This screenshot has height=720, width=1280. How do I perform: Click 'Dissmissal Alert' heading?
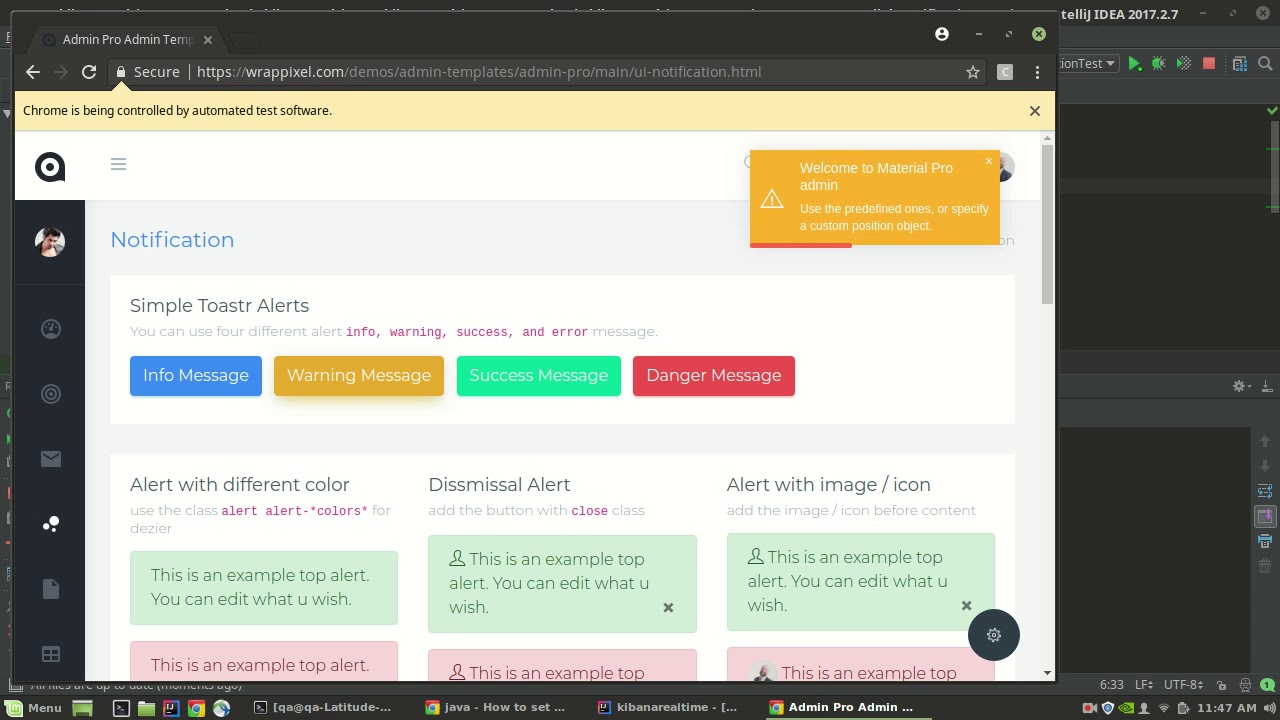499,485
